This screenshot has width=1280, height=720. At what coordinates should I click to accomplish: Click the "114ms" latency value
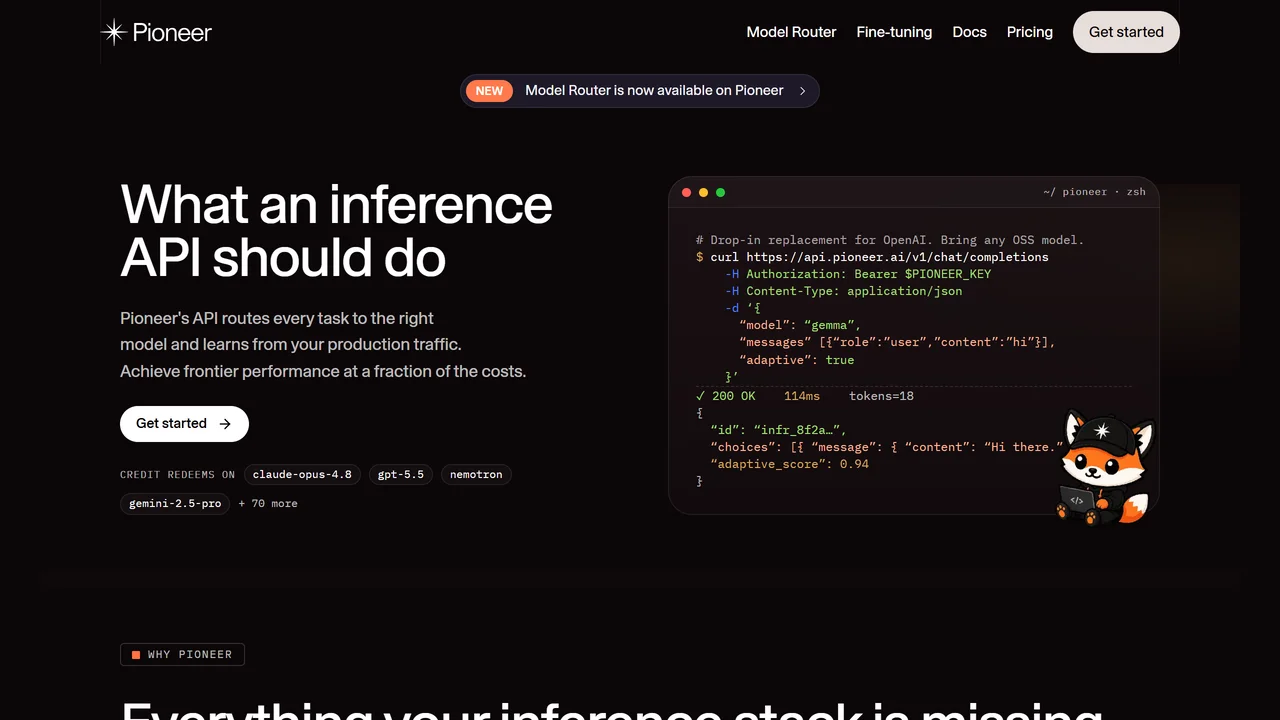[802, 396]
